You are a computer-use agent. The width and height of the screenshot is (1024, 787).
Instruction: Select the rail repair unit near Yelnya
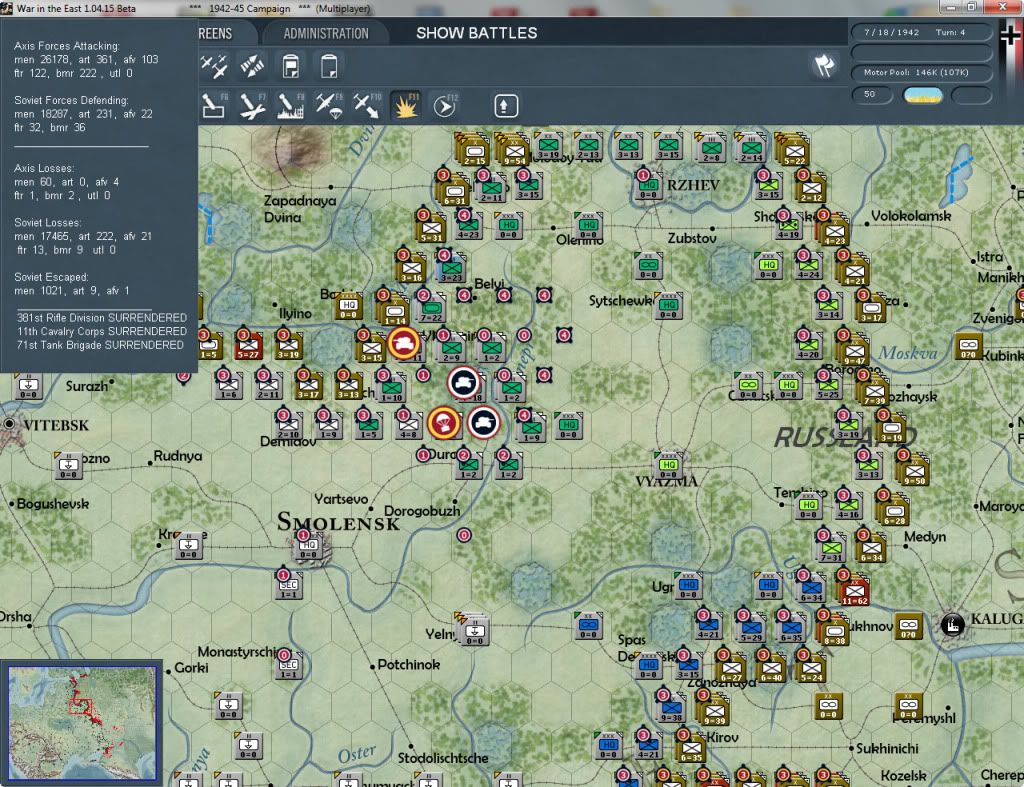(474, 630)
